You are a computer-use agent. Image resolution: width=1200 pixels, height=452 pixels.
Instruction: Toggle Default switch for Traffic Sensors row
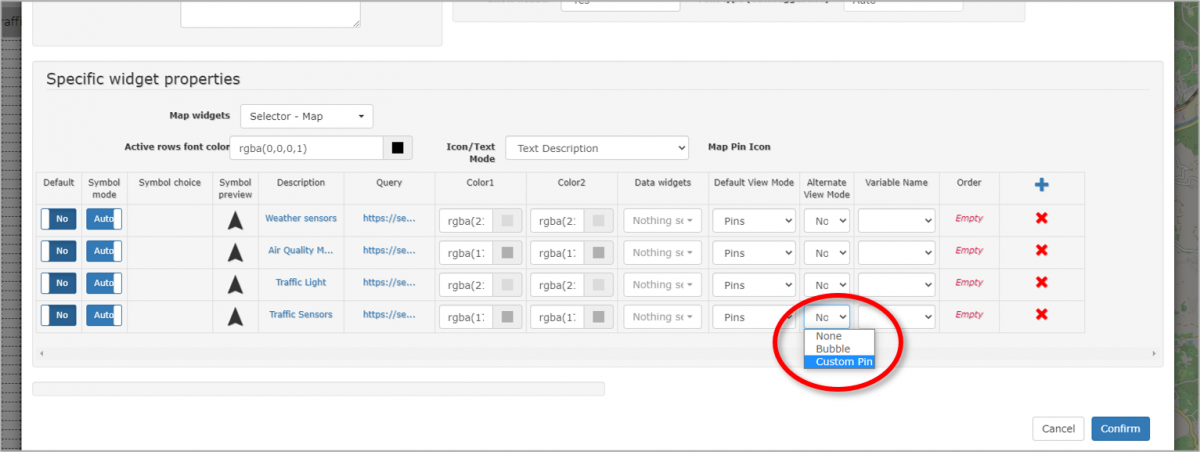click(59, 316)
